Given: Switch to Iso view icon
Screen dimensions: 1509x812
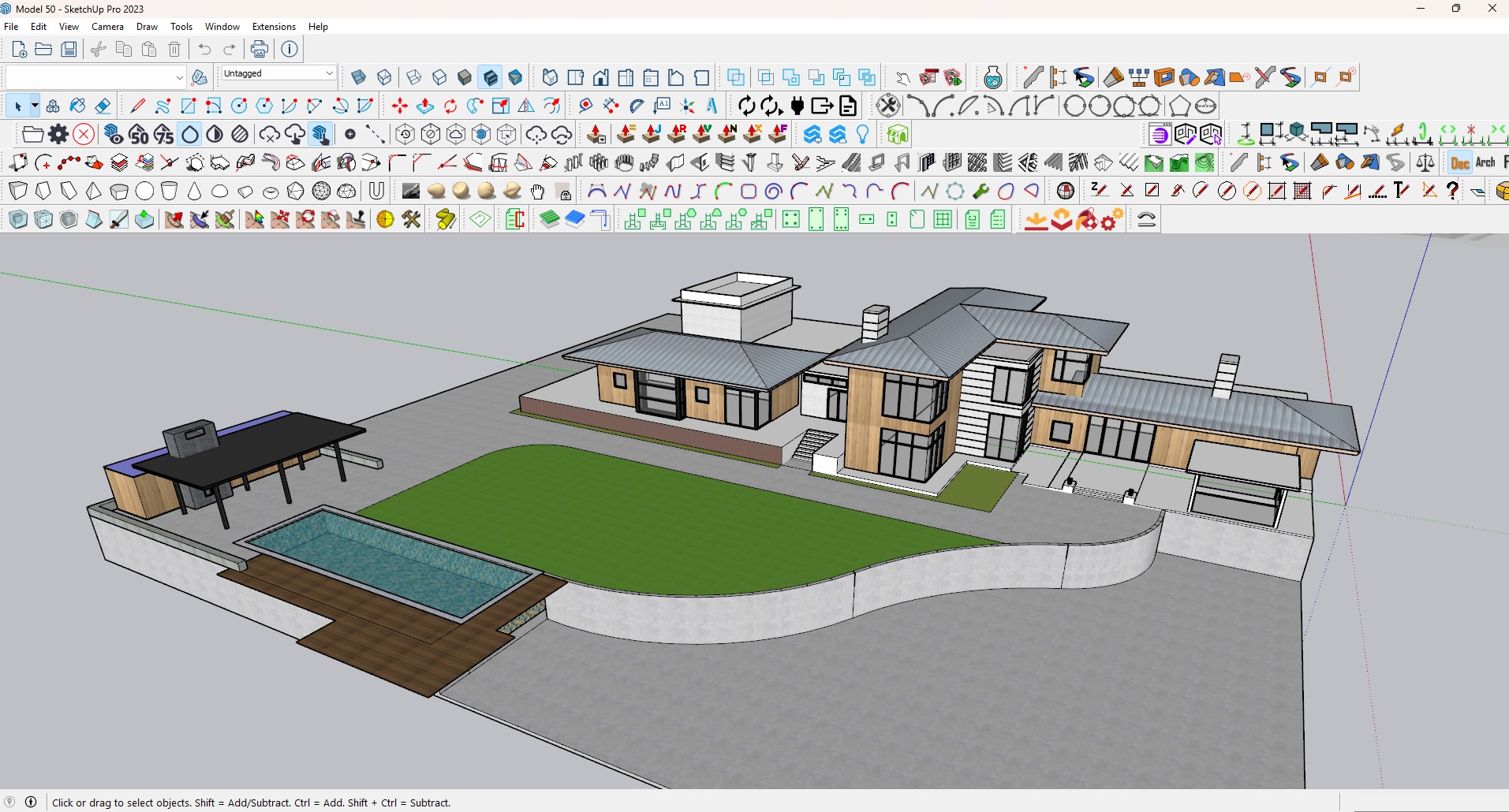Looking at the screenshot, I should coord(550,77).
